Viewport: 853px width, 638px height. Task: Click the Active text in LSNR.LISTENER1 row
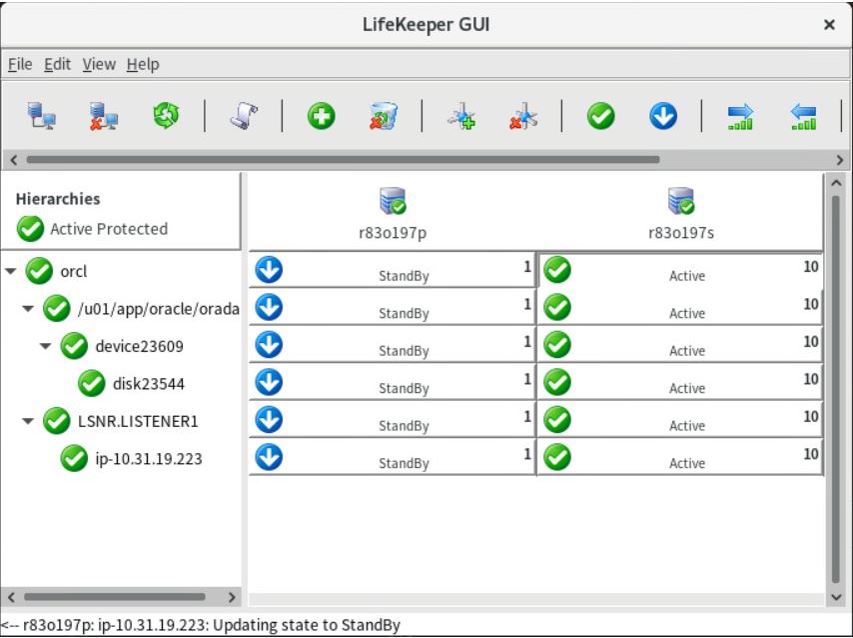[687, 426]
